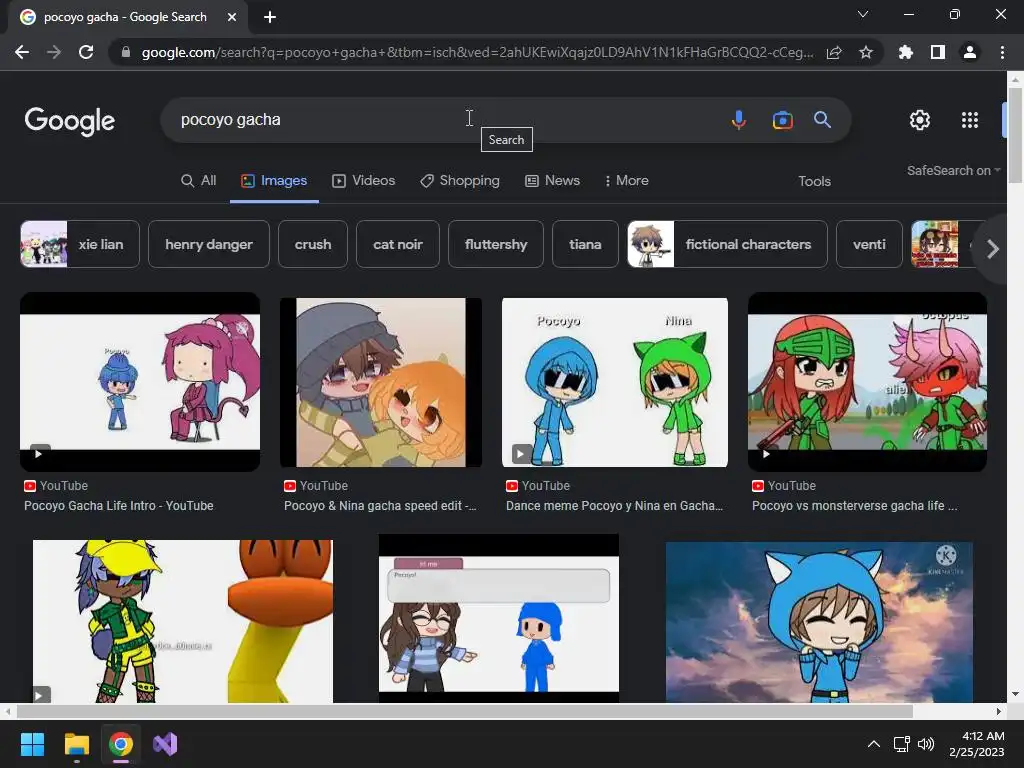Go back with the browser back arrow
The width and height of the screenshot is (1024, 768).
22,52
